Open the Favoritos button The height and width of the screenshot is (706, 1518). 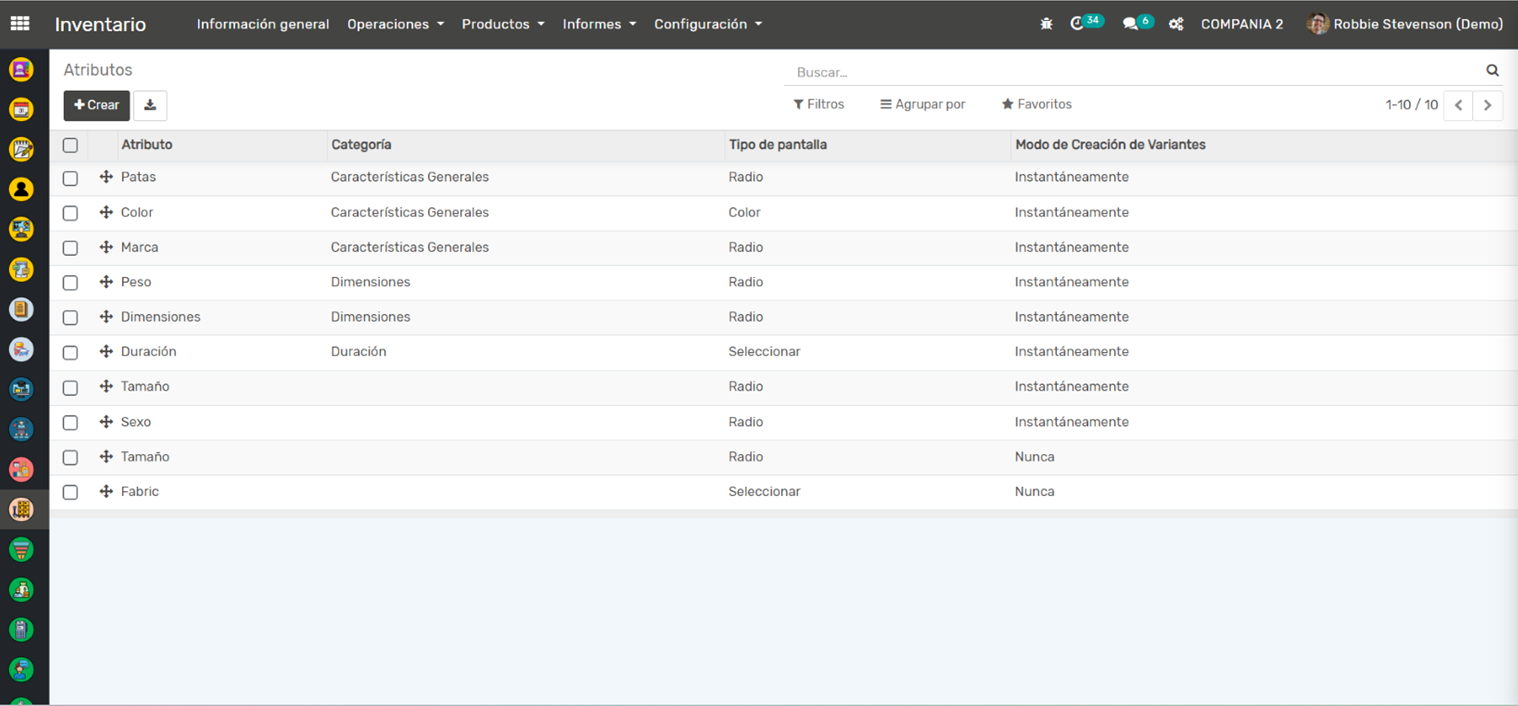point(1036,104)
